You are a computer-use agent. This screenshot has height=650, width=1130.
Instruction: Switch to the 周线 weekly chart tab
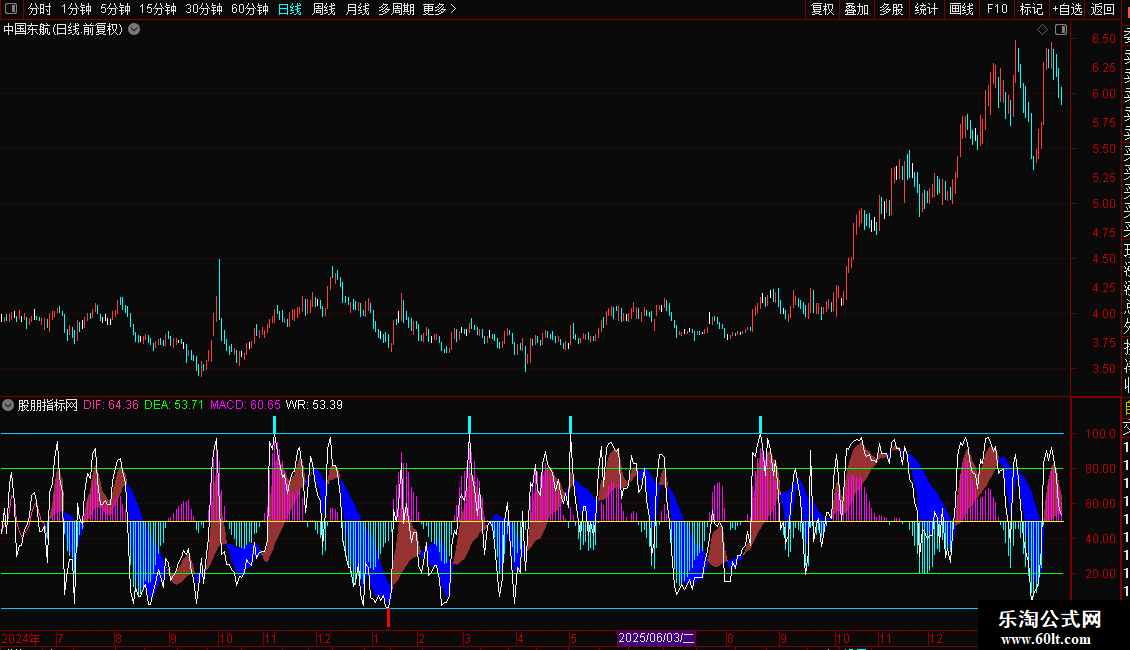tap(323, 9)
